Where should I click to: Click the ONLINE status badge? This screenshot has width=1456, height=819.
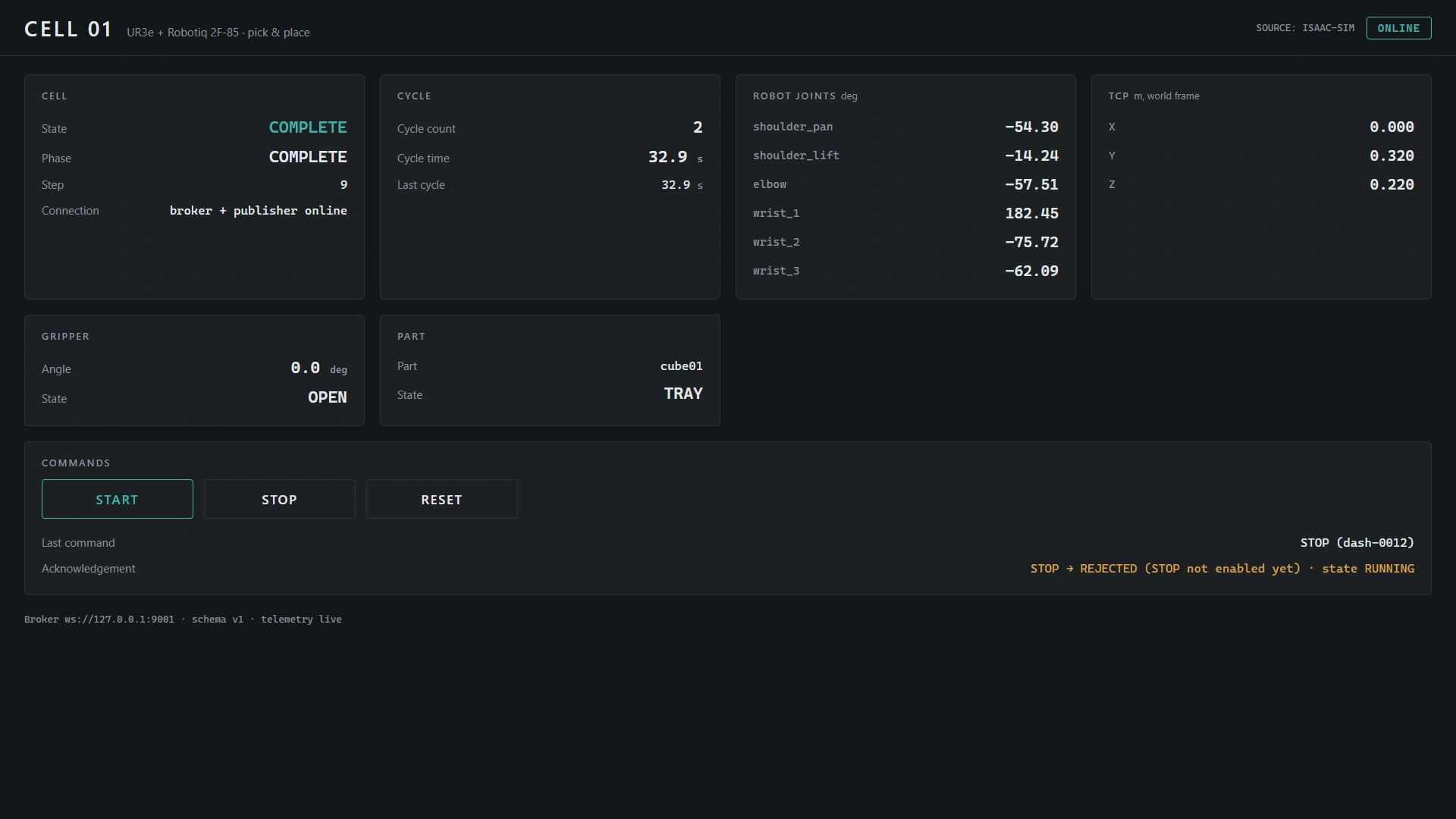[x=1398, y=28]
